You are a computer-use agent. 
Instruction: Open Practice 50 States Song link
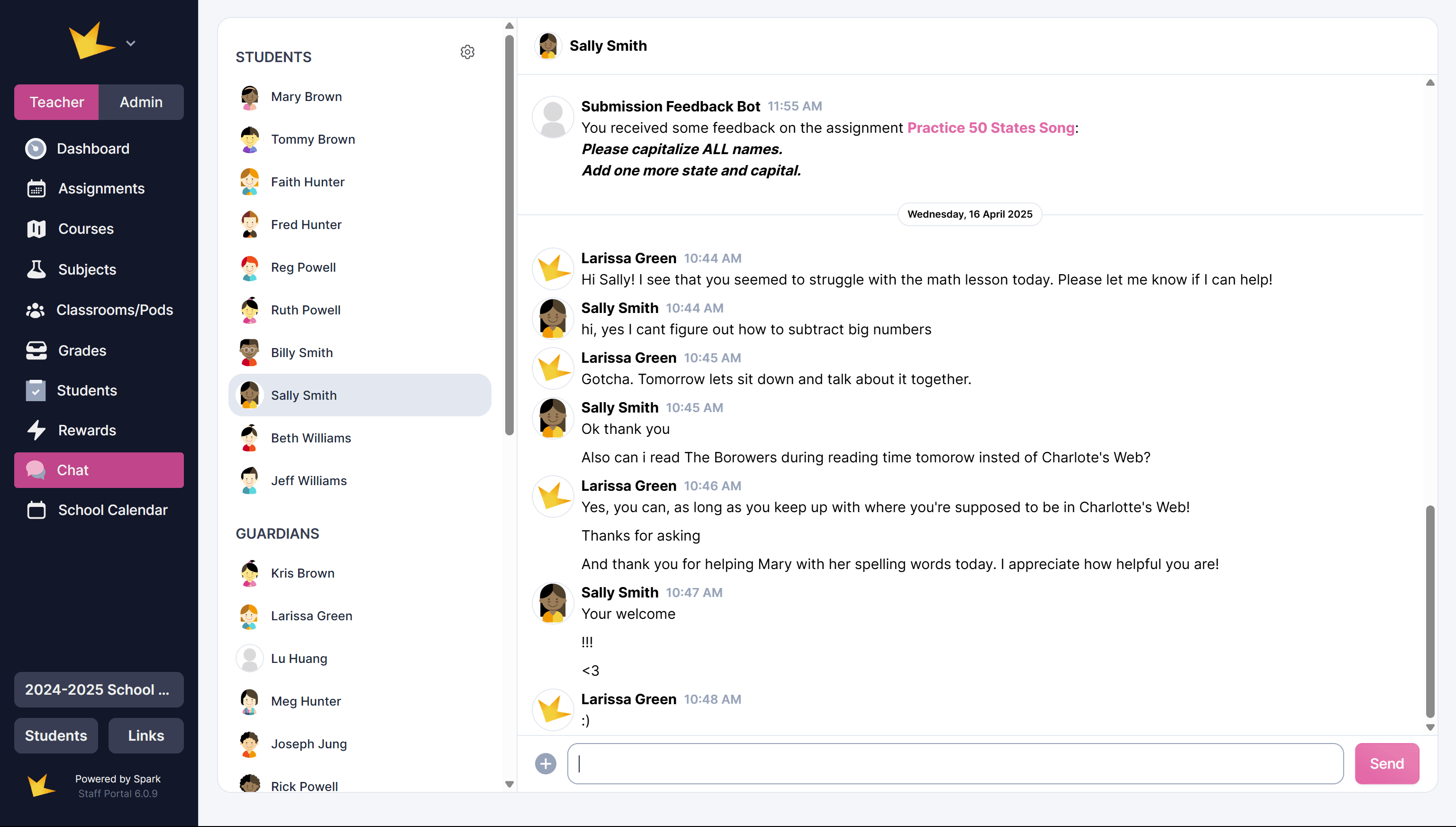pyautogui.click(x=991, y=128)
